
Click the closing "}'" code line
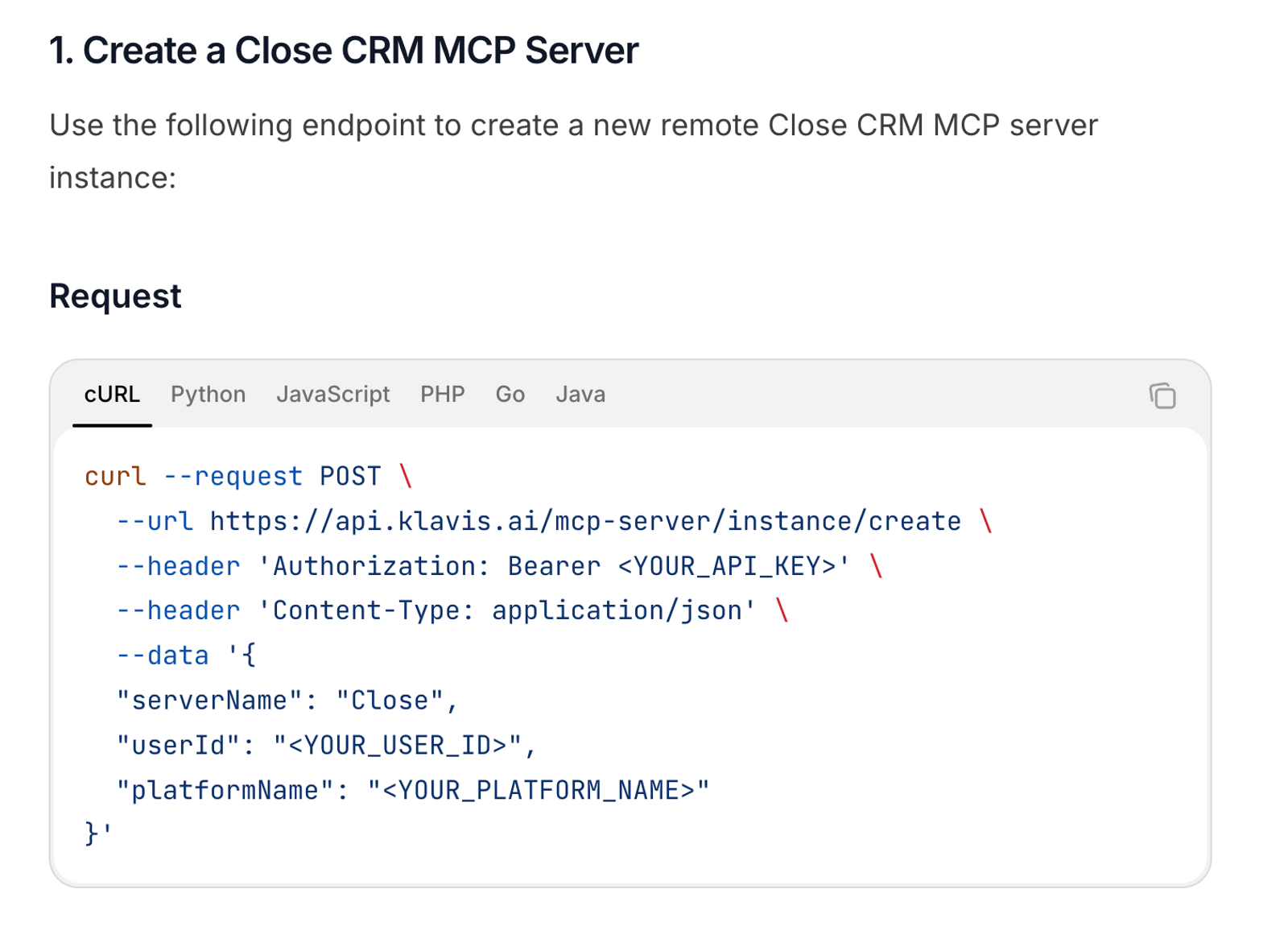98,834
